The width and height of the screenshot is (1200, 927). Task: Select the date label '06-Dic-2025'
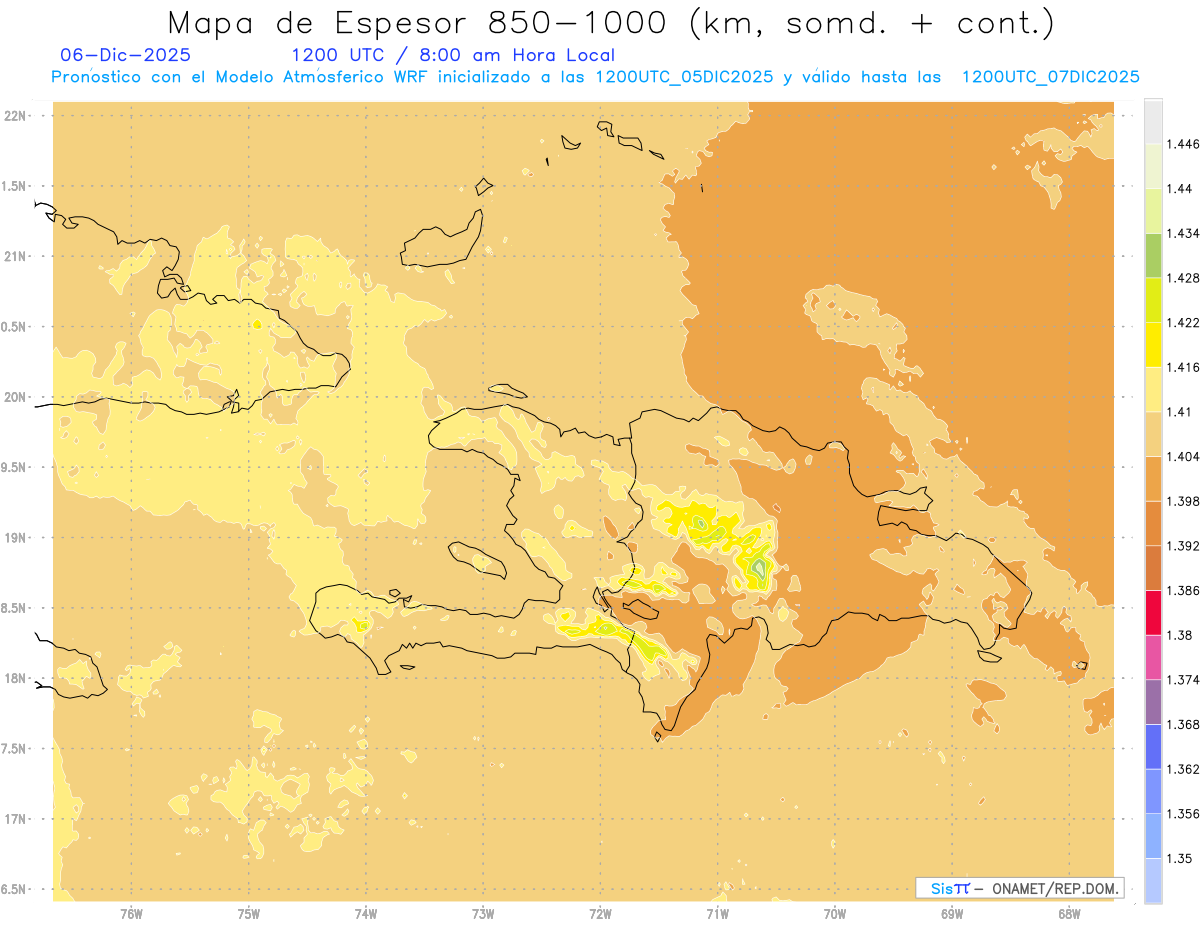126,56
